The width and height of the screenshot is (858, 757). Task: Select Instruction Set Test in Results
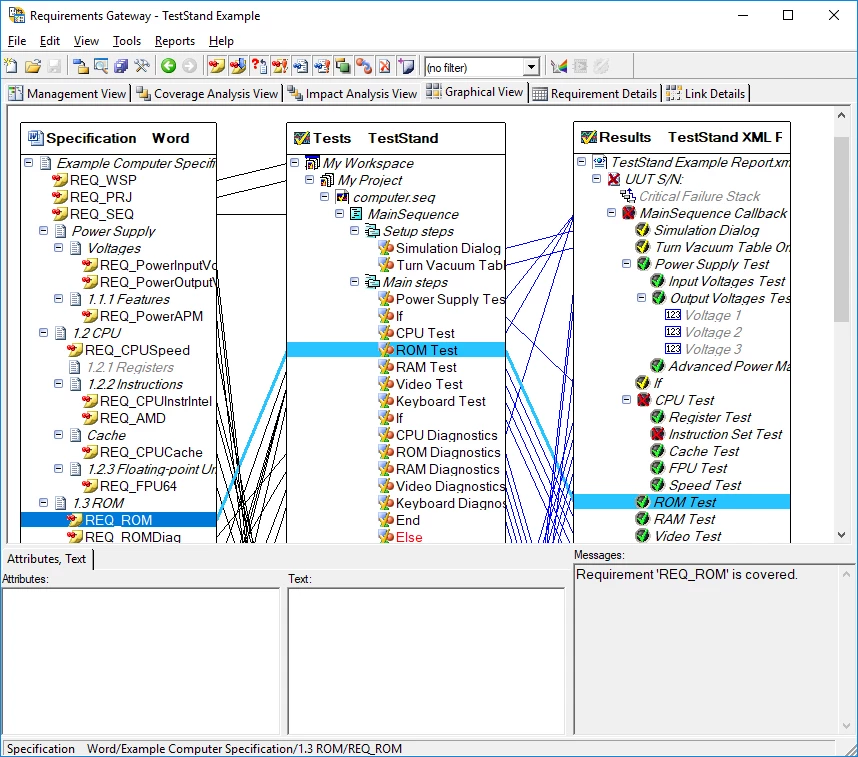click(726, 434)
